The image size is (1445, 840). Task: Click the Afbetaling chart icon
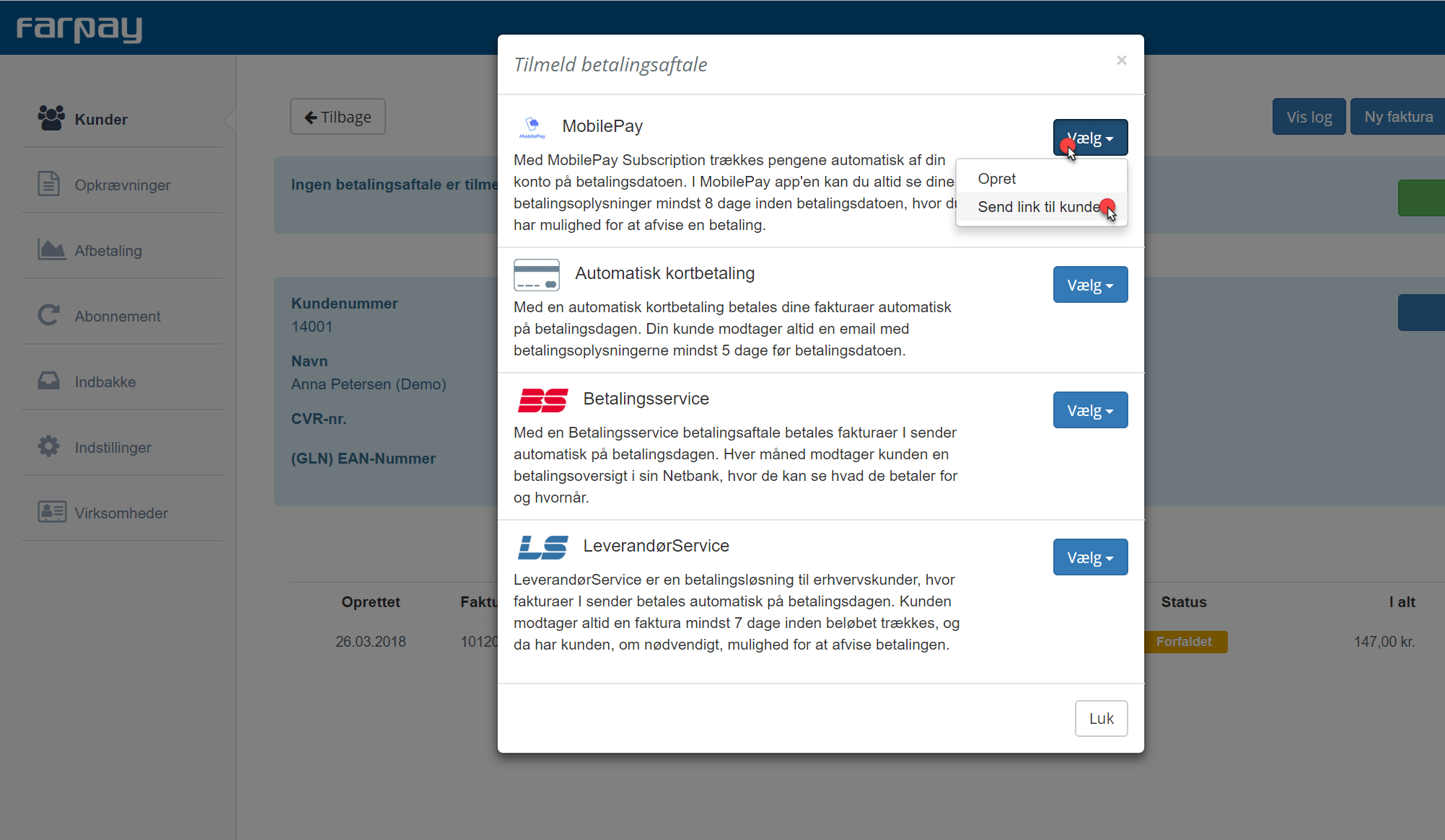pos(51,249)
